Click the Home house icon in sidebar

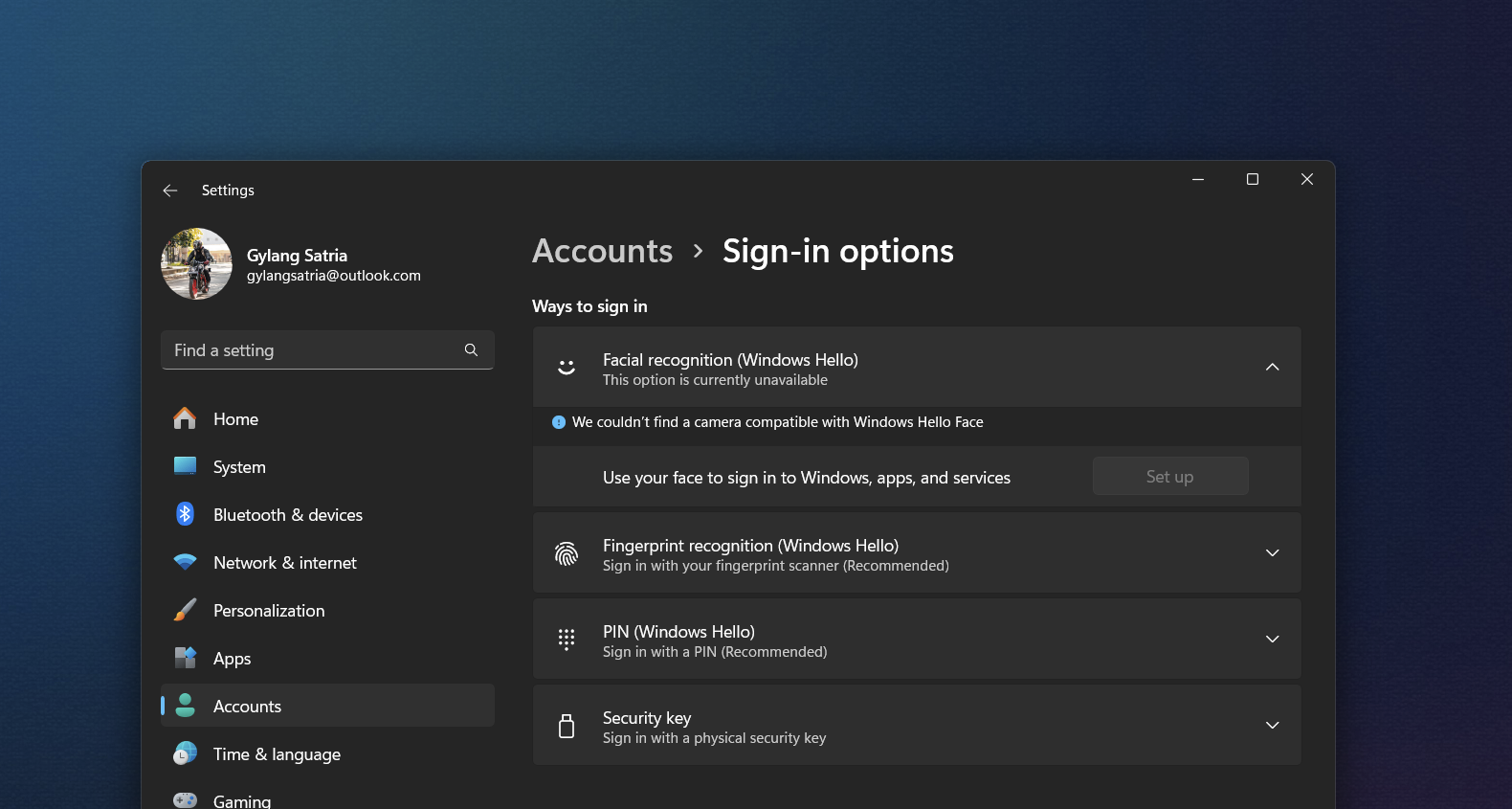click(185, 418)
